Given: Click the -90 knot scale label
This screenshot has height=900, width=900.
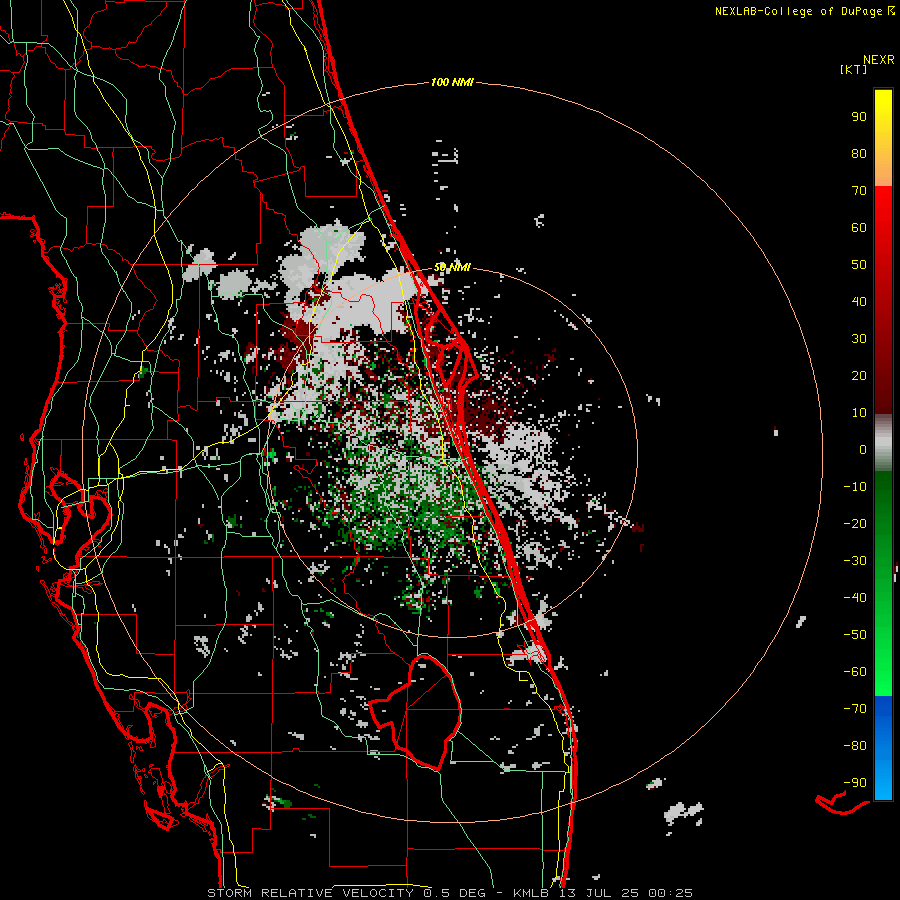Looking at the screenshot, I should click(x=855, y=783).
